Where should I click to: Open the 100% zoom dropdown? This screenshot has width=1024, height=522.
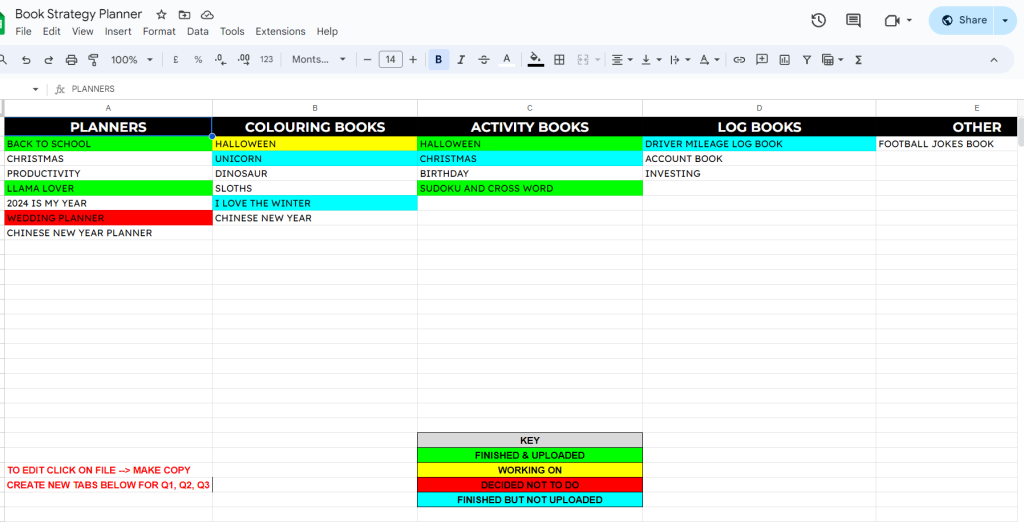pyautogui.click(x=131, y=59)
